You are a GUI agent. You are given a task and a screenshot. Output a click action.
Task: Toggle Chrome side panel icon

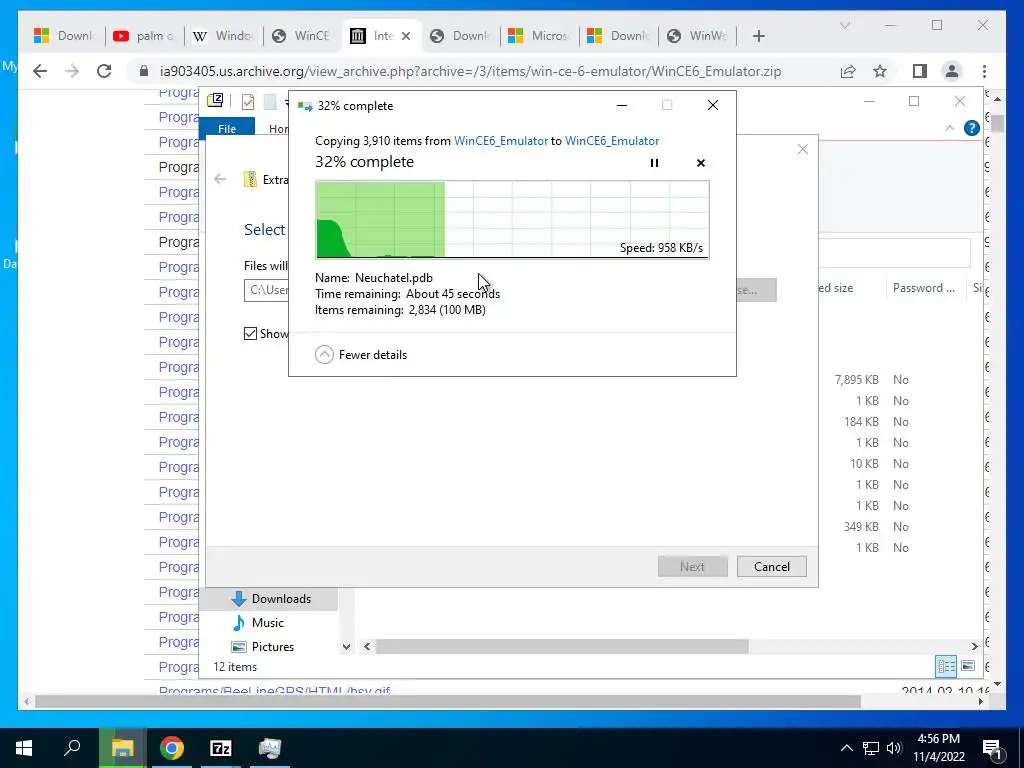tap(920, 71)
